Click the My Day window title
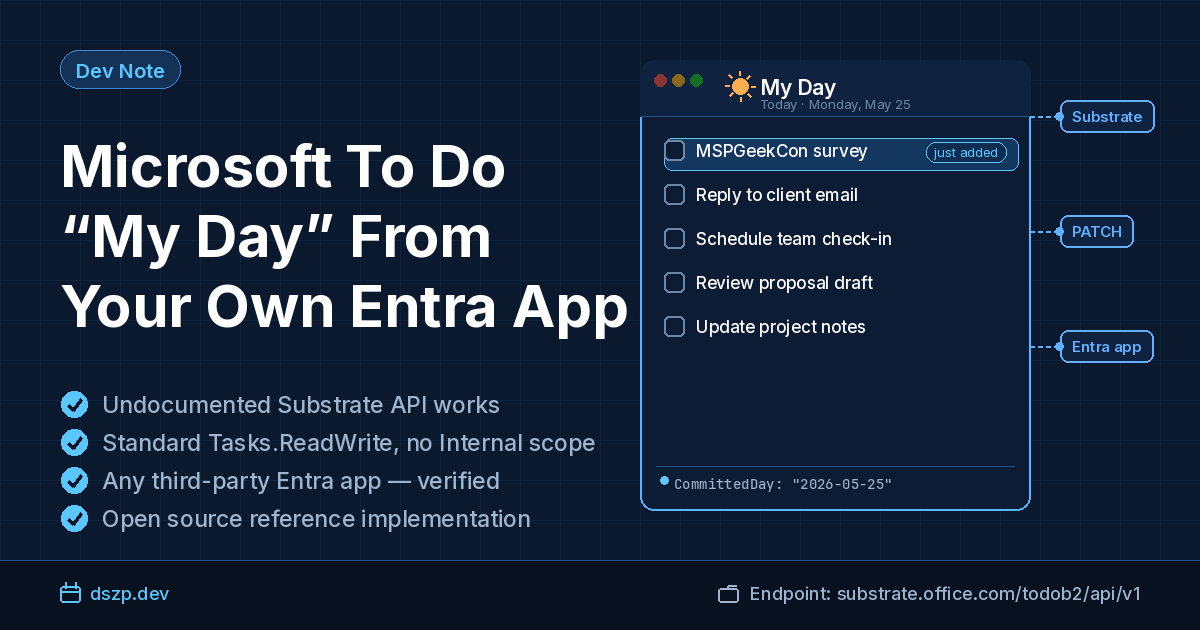 798,87
